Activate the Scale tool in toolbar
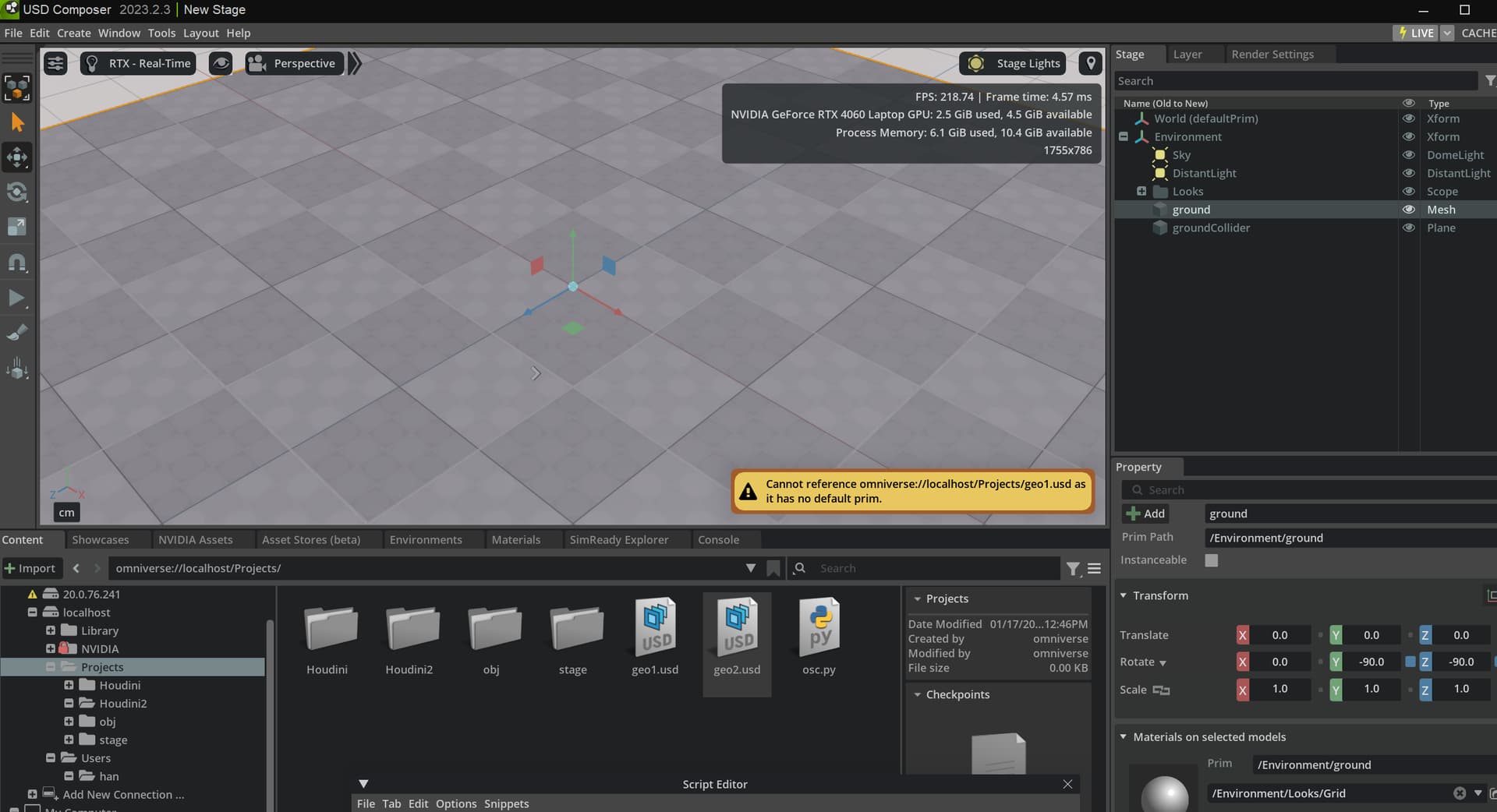This screenshot has height=812, width=1497. tap(17, 227)
